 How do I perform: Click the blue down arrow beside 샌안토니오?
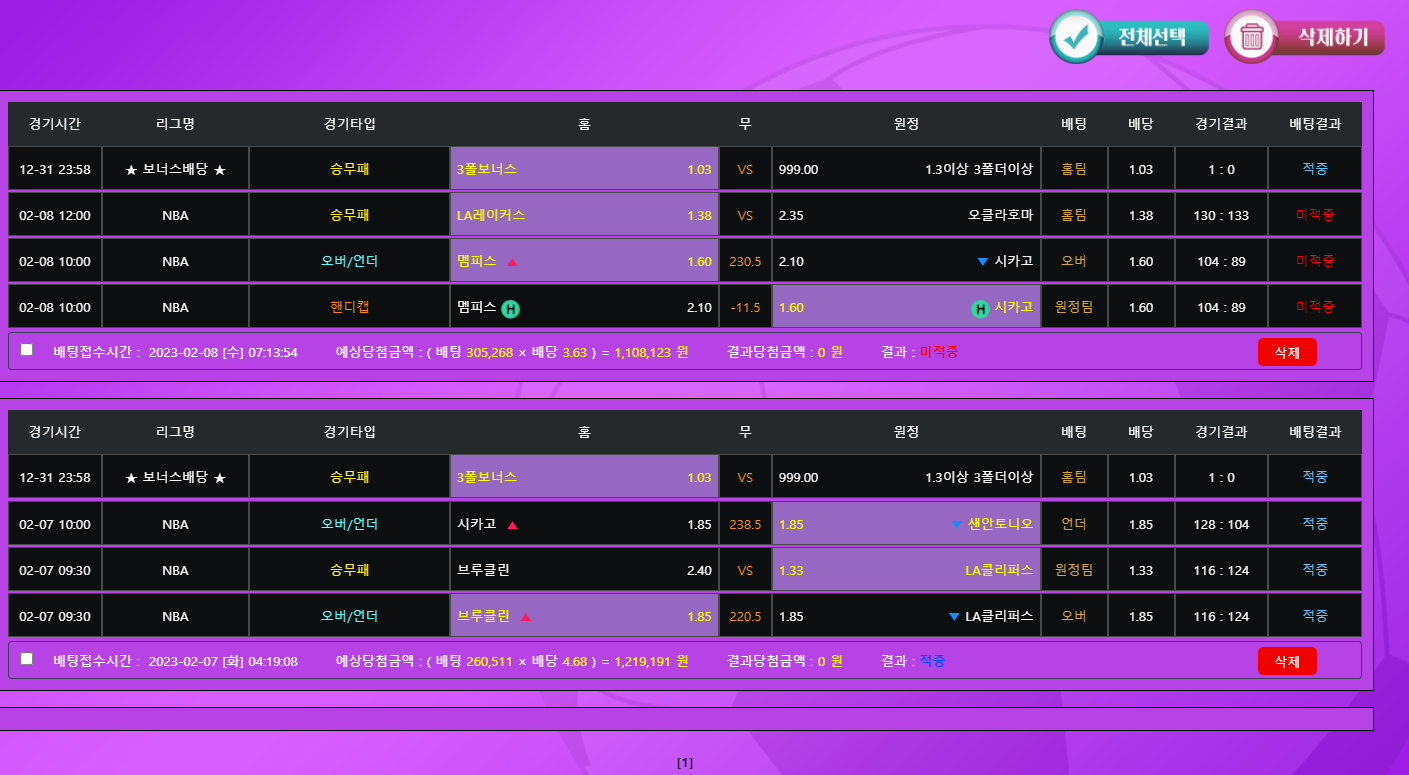coord(955,524)
